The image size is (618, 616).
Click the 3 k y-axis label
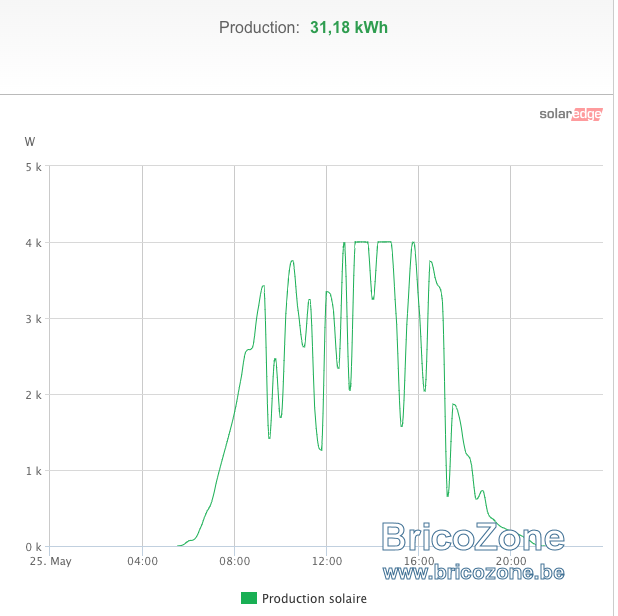coord(34,319)
